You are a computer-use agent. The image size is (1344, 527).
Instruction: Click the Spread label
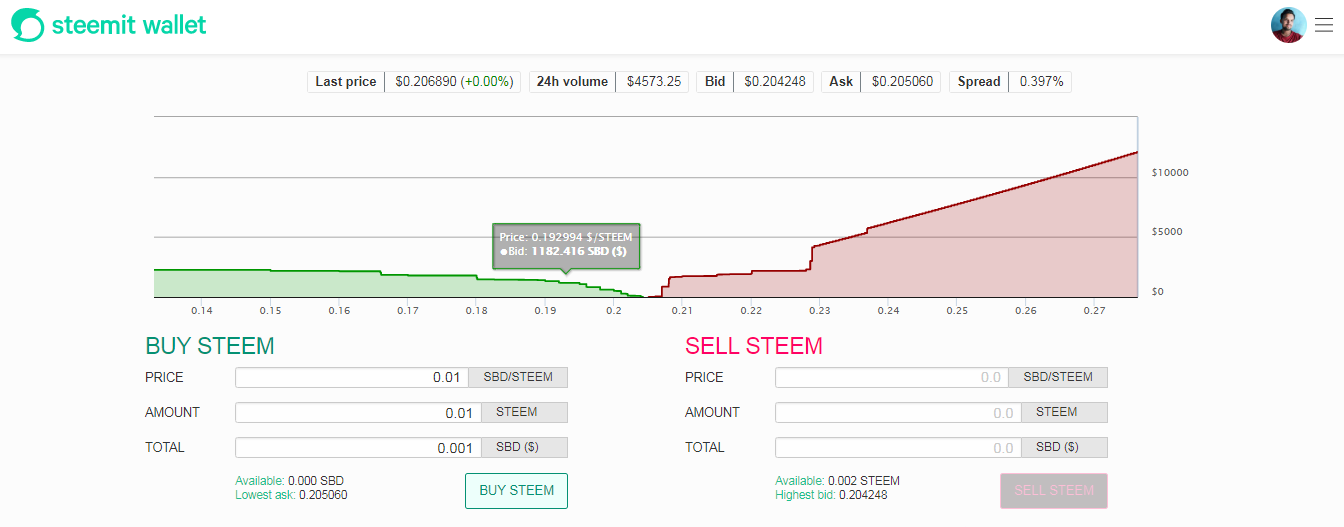click(x=979, y=82)
